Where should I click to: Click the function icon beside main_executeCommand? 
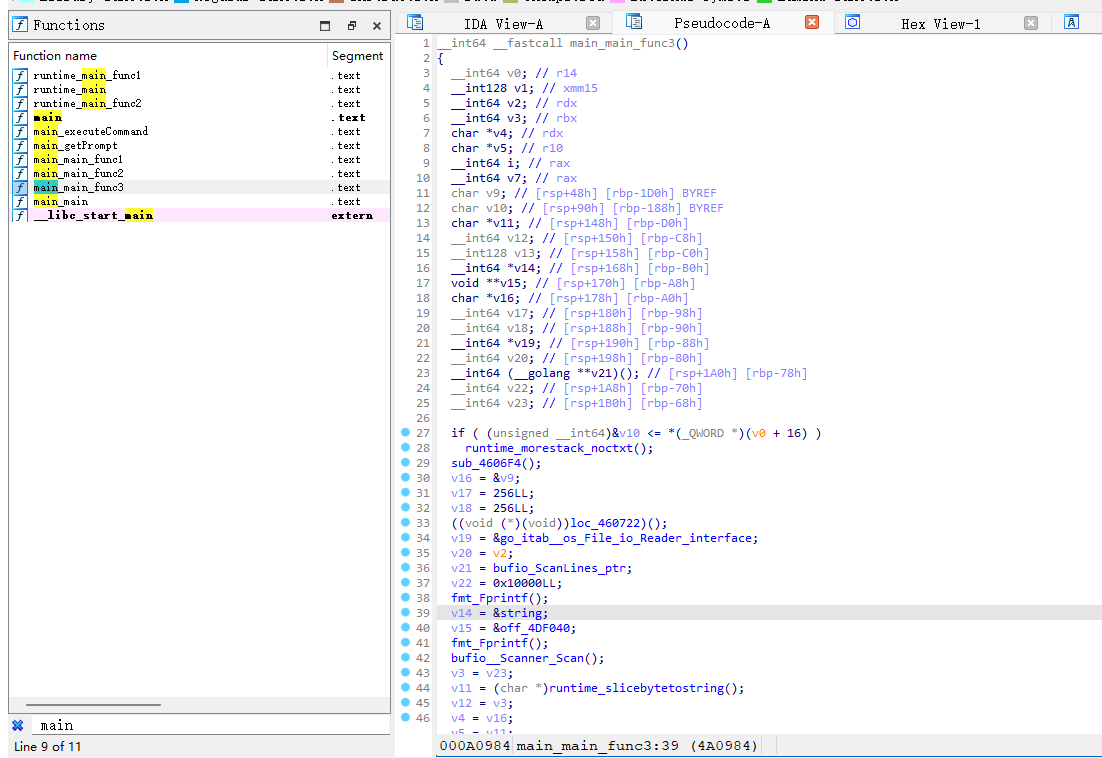click(21, 131)
